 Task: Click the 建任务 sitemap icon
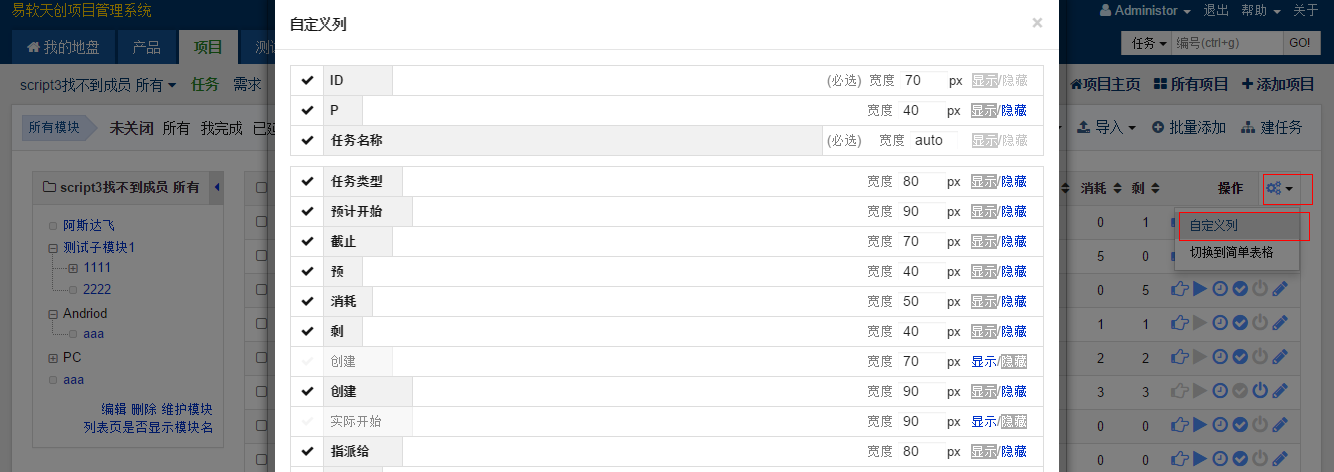click(x=1248, y=128)
